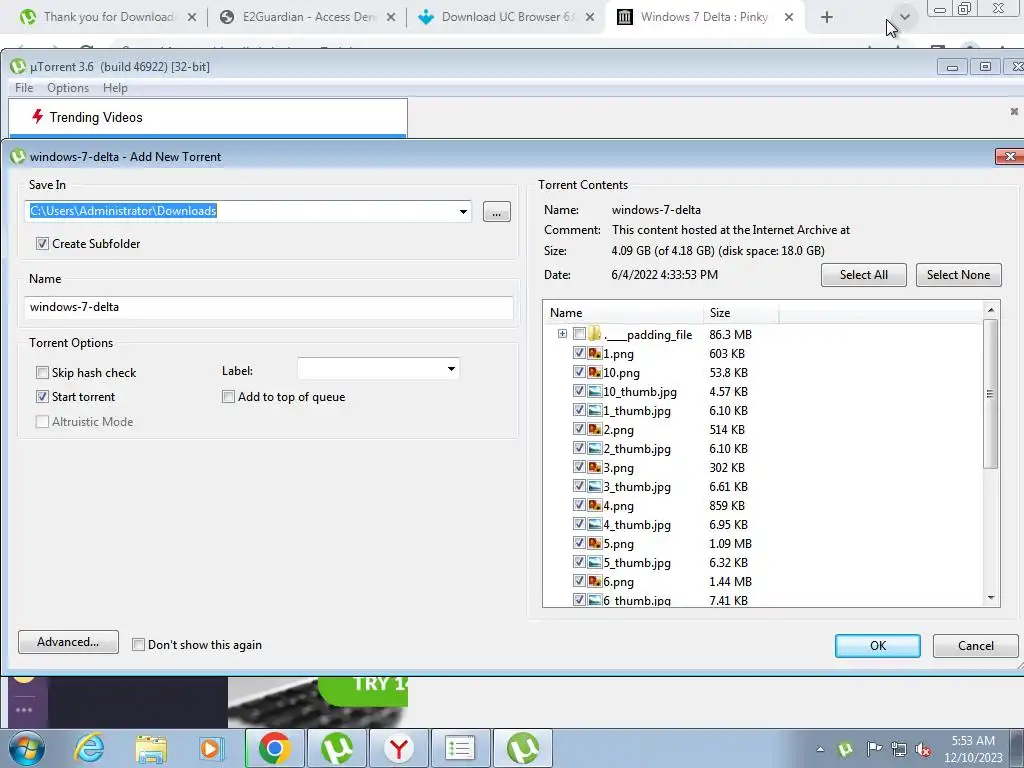
Task: Switch to Download UC Browser tab
Action: [507, 17]
